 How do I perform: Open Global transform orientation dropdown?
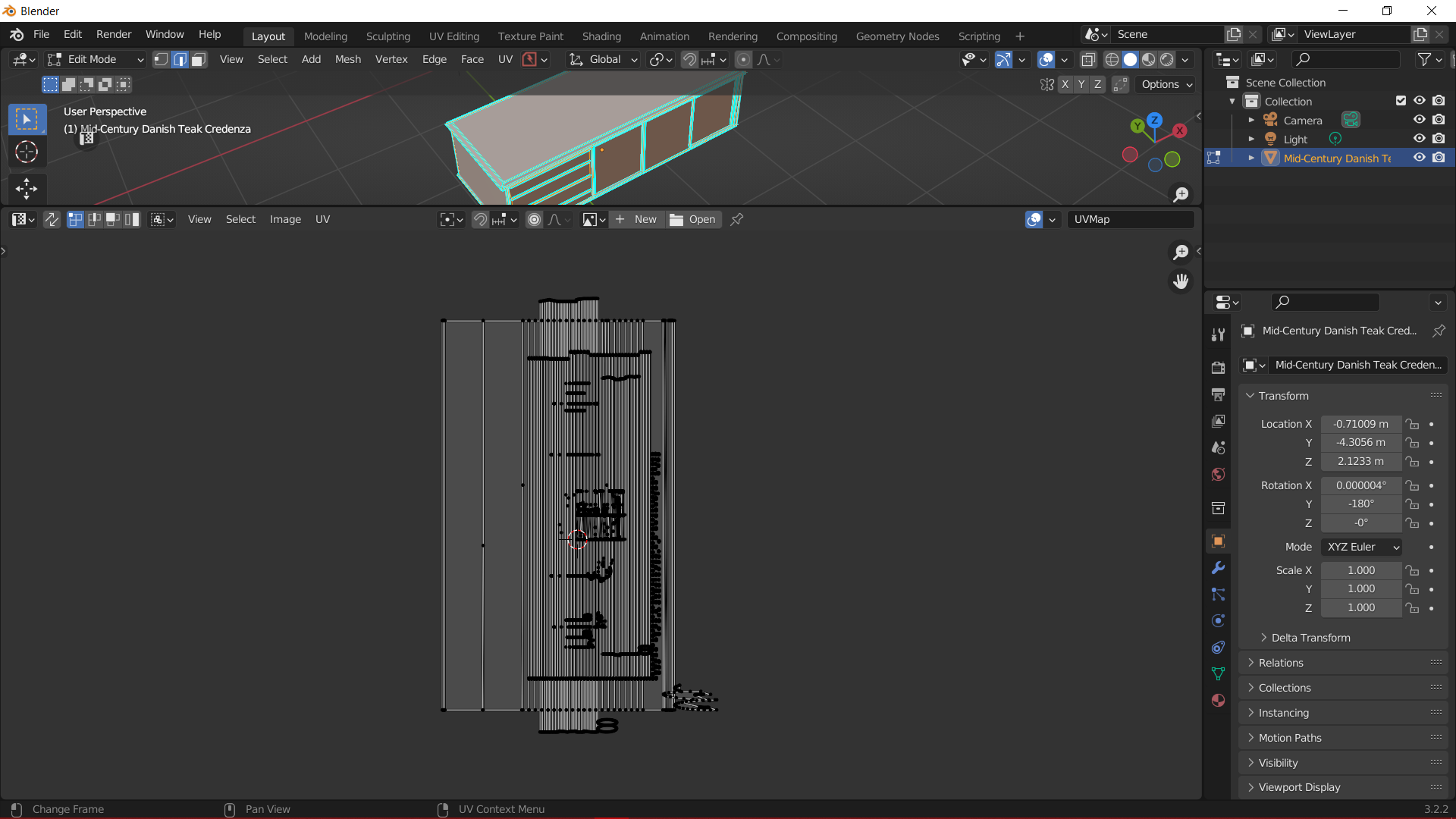click(604, 59)
